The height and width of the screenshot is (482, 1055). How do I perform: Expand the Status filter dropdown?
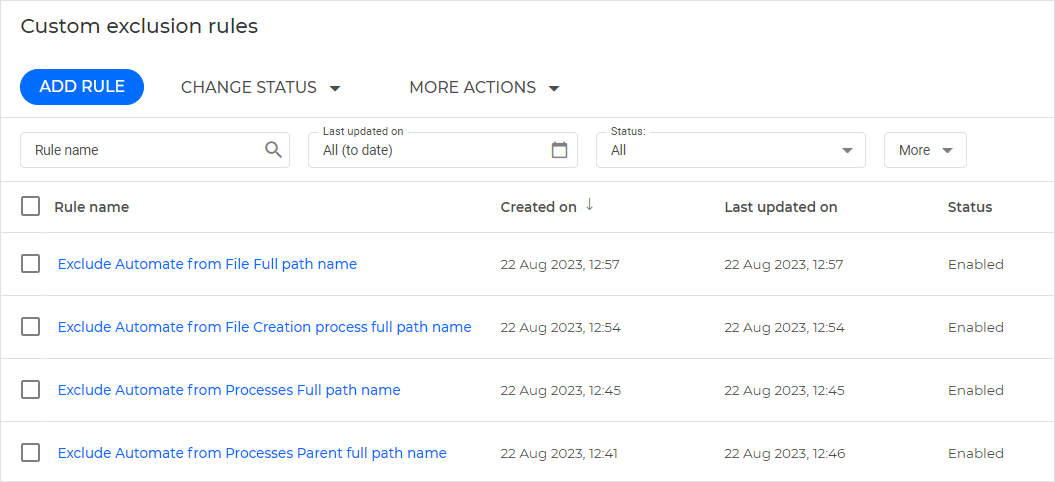731,150
